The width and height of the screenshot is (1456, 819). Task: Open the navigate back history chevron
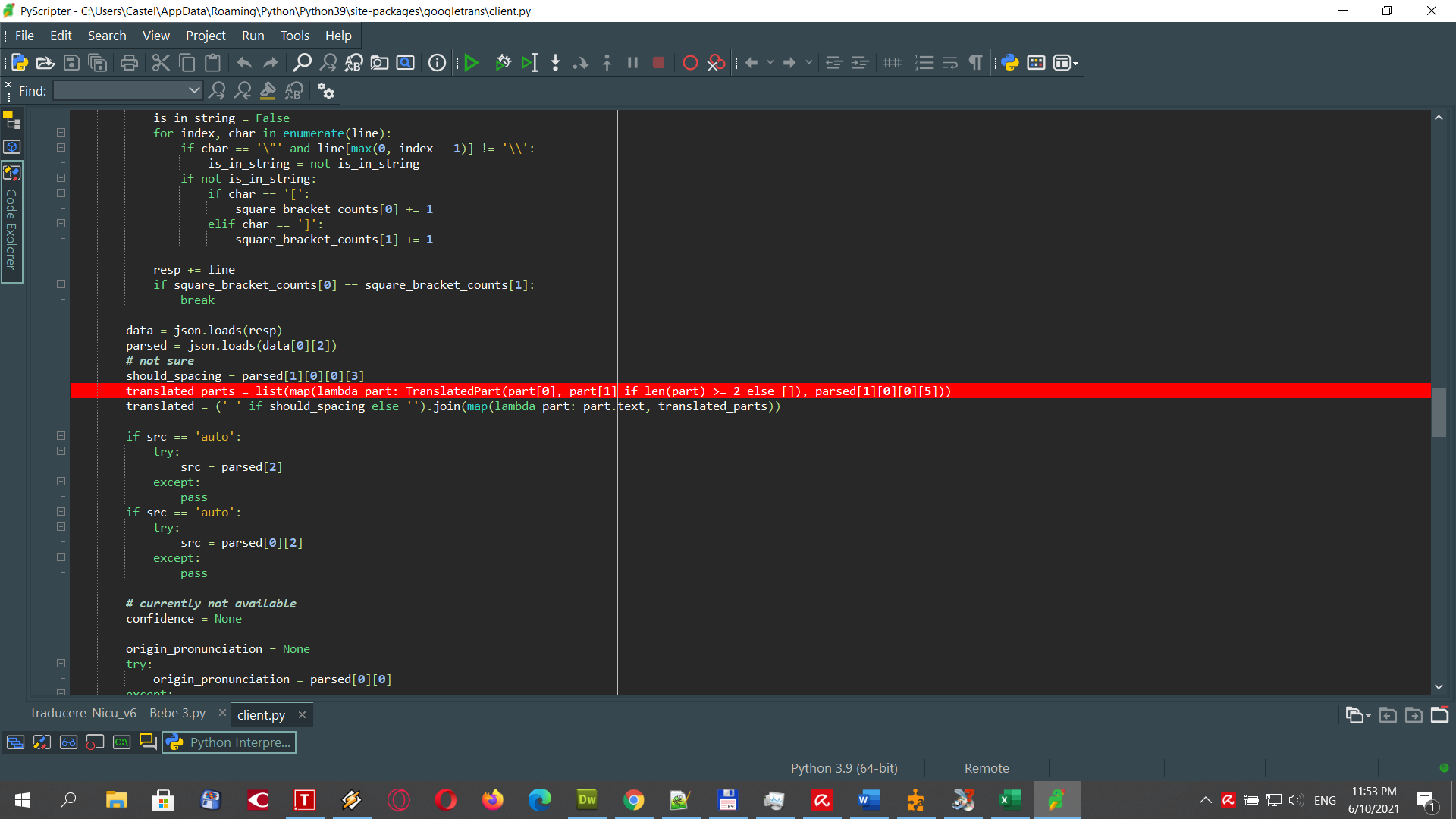pos(770,62)
